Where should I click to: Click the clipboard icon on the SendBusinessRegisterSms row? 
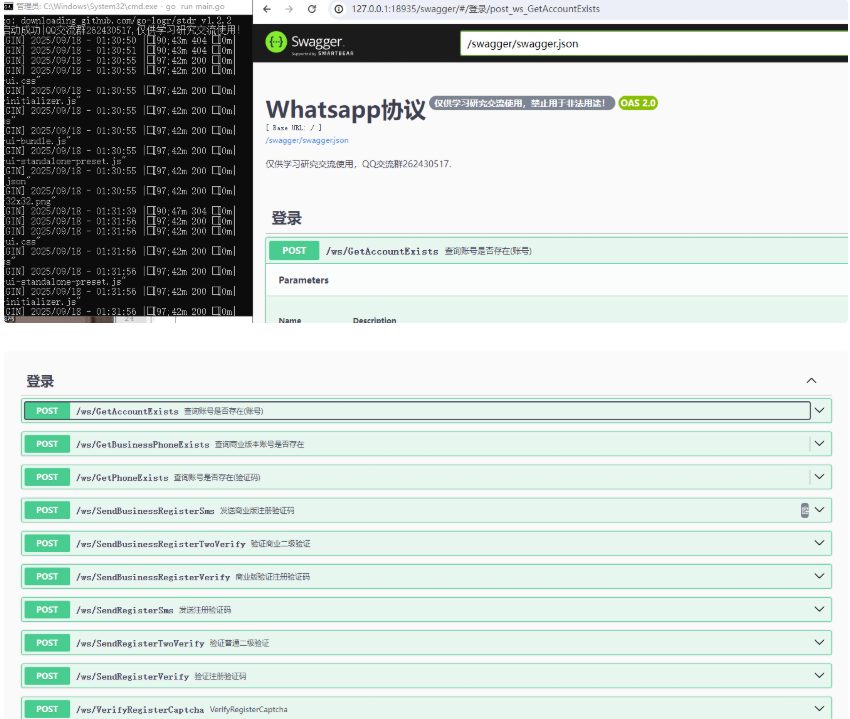[x=805, y=510]
